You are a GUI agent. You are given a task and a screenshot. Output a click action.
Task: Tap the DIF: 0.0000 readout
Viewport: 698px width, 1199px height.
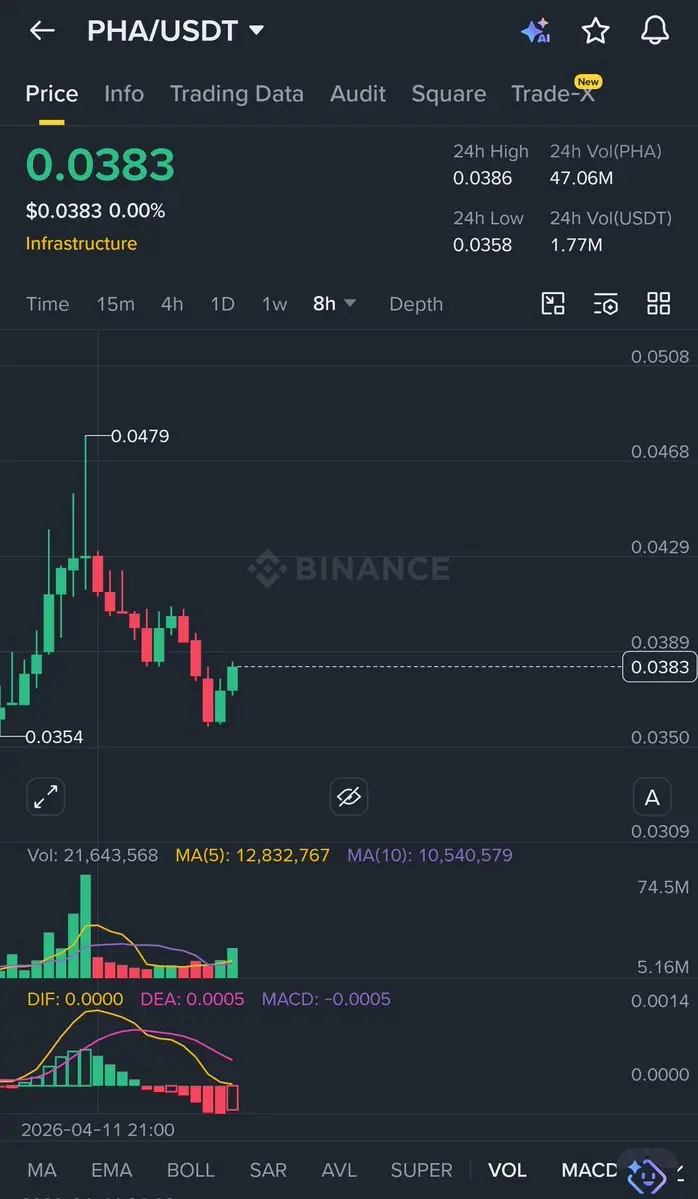click(x=75, y=999)
